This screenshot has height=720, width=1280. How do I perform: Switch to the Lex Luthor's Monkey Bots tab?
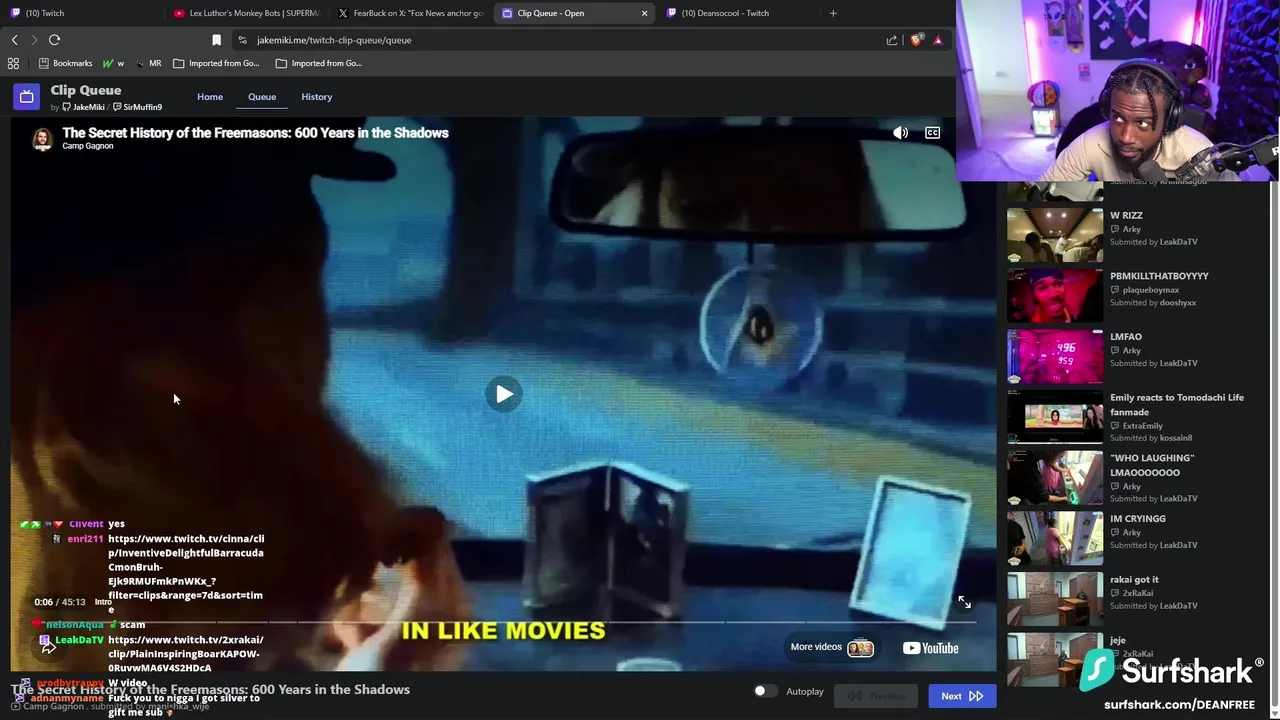pos(245,13)
